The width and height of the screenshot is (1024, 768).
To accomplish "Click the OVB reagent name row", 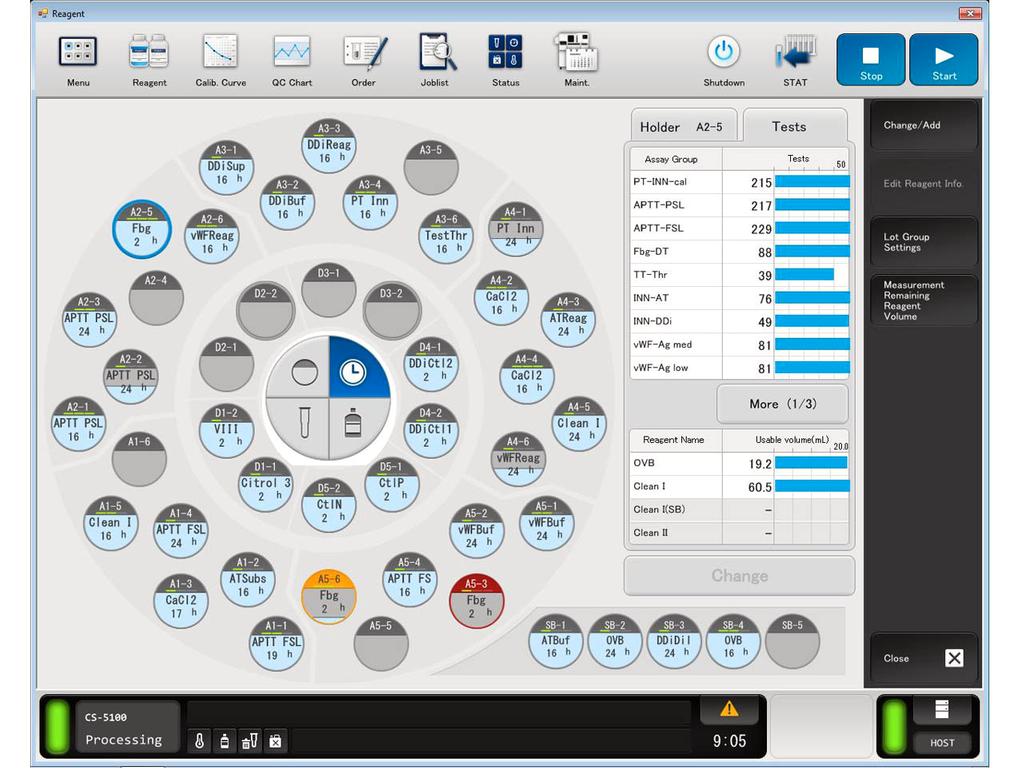I will coord(740,463).
